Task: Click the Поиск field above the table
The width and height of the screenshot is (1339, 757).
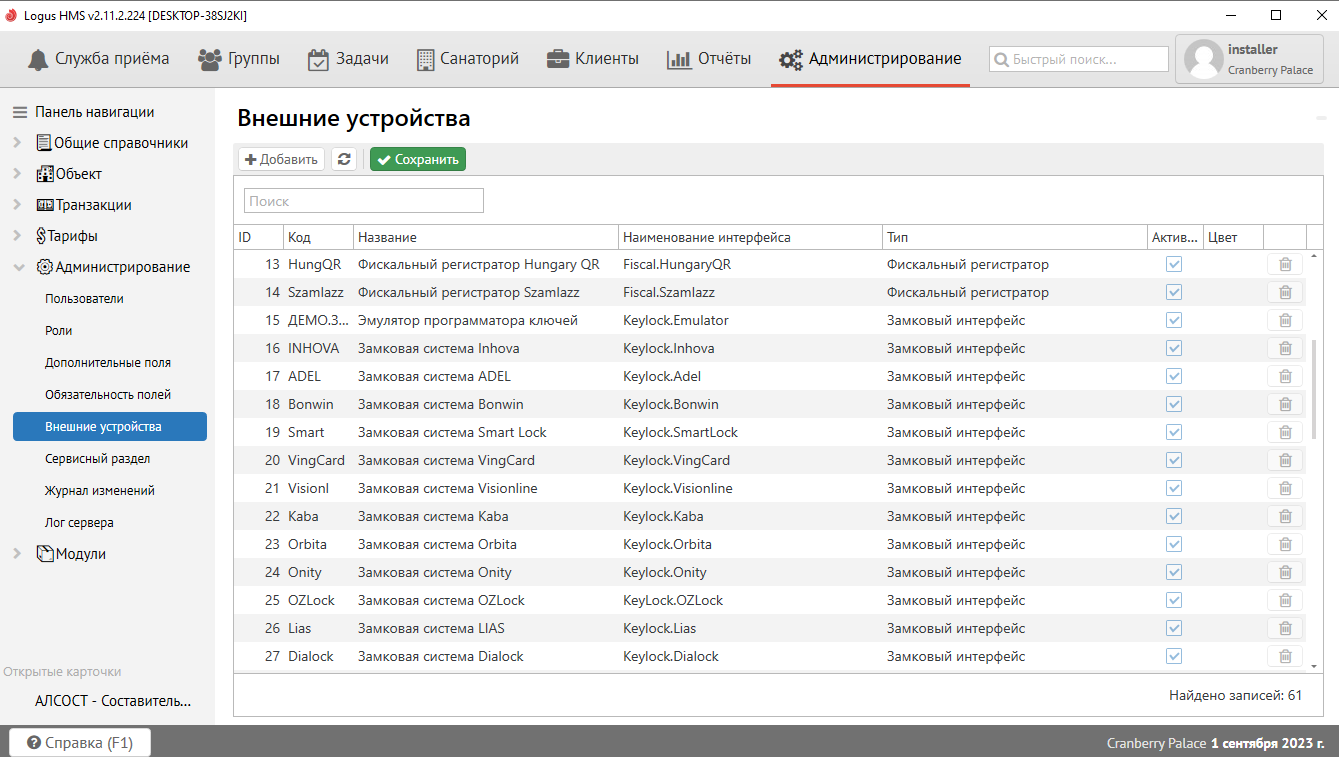Action: click(x=364, y=201)
